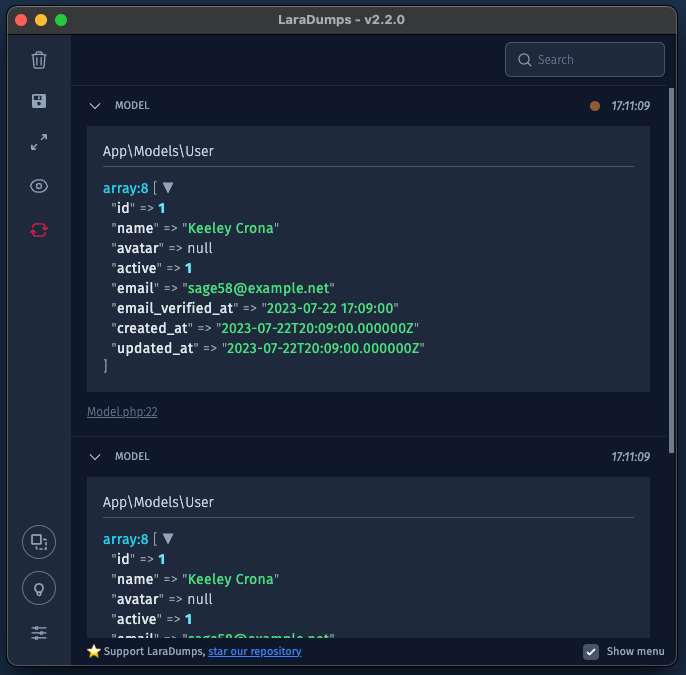Click the first "active" => 1 line
The image size is (686, 675).
(x=151, y=268)
